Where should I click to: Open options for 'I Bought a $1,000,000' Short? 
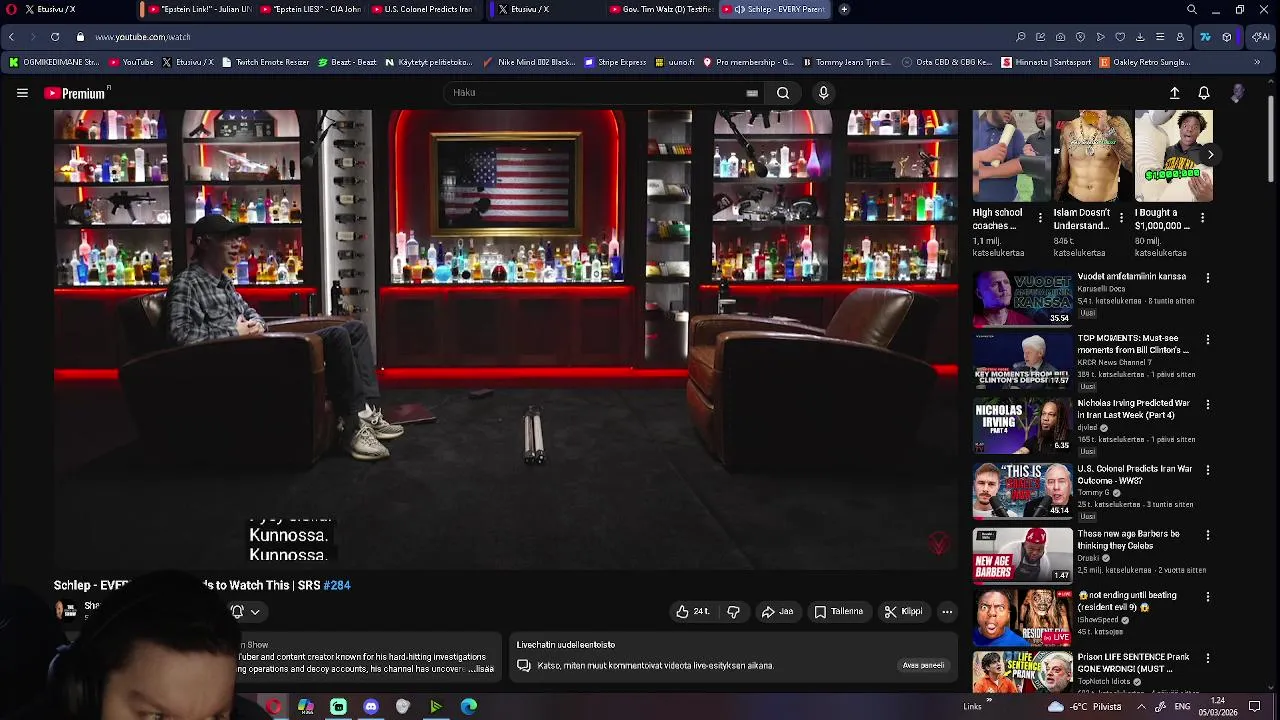click(x=1202, y=217)
